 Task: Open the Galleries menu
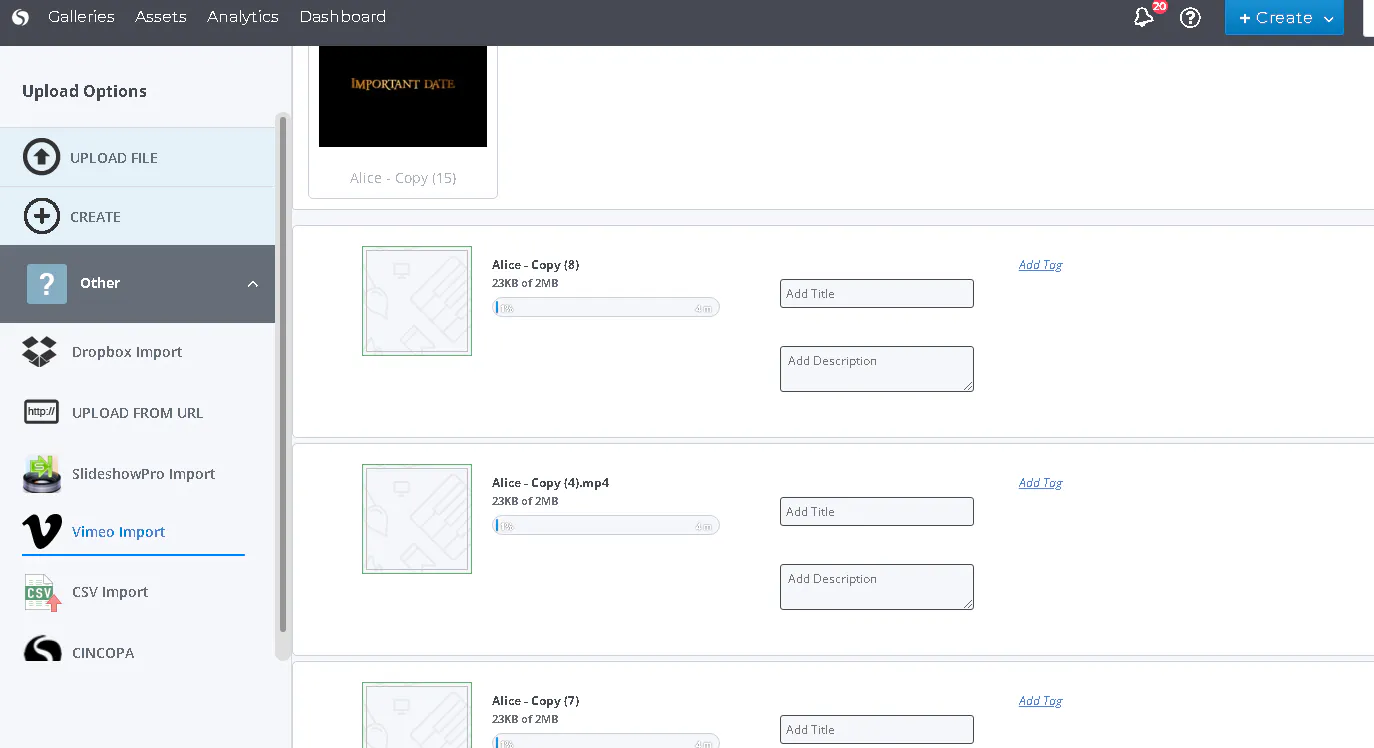[81, 17]
